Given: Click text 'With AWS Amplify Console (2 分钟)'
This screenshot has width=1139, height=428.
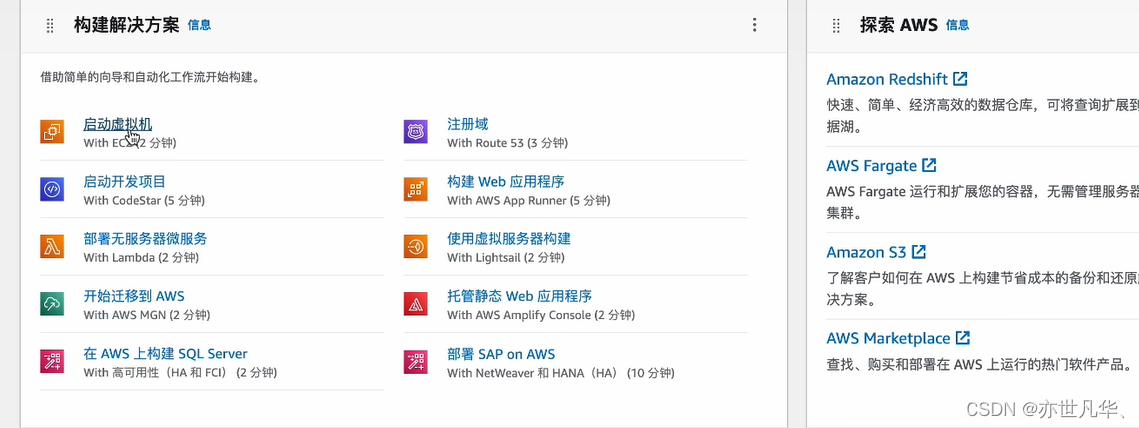Looking at the screenshot, I should [541, 315].
